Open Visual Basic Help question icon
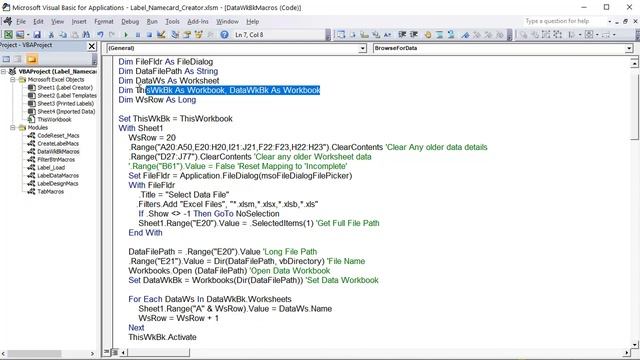This screenshot has height=360, width=640. 224,35
